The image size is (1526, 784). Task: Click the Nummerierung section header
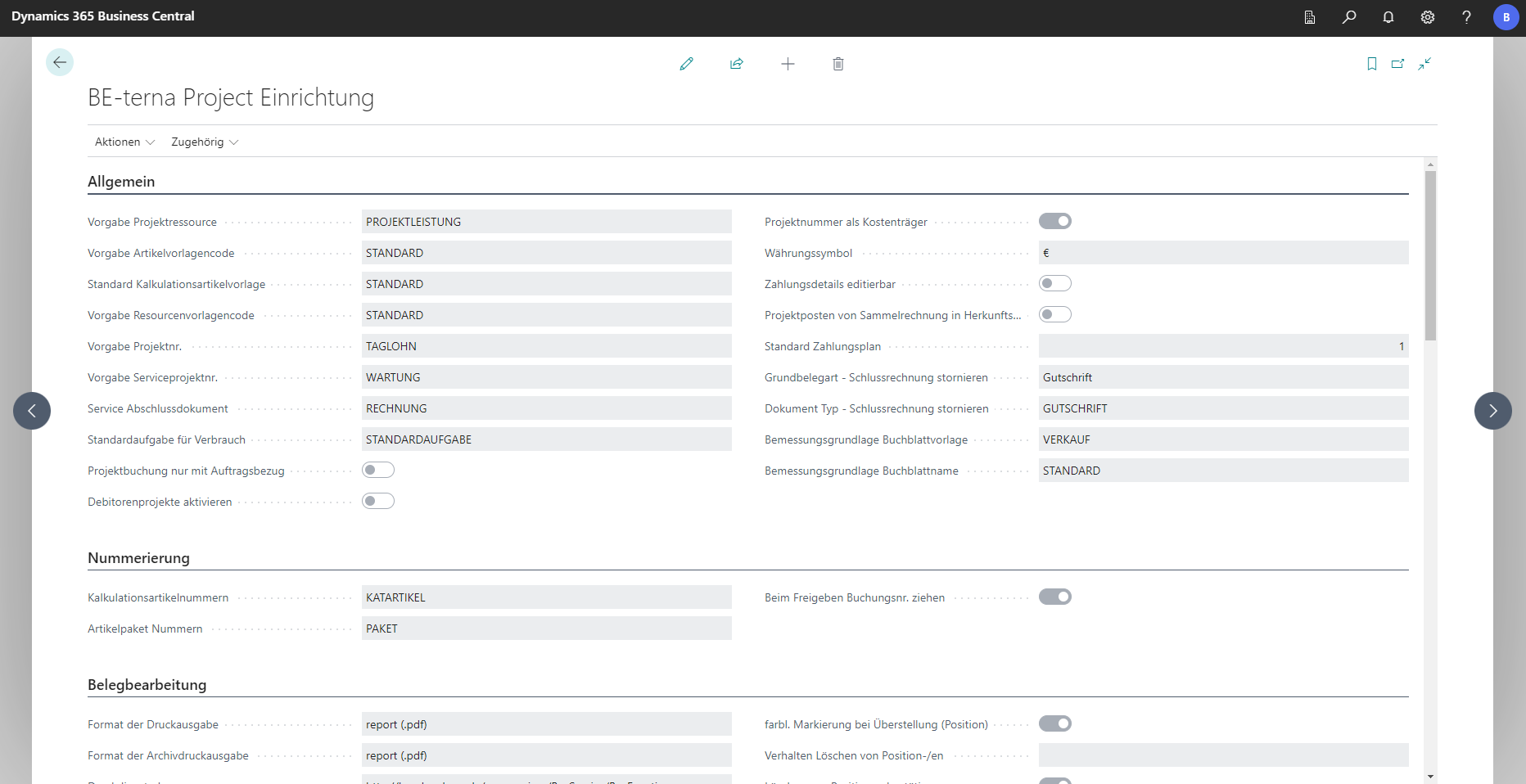tap(138, 558)
